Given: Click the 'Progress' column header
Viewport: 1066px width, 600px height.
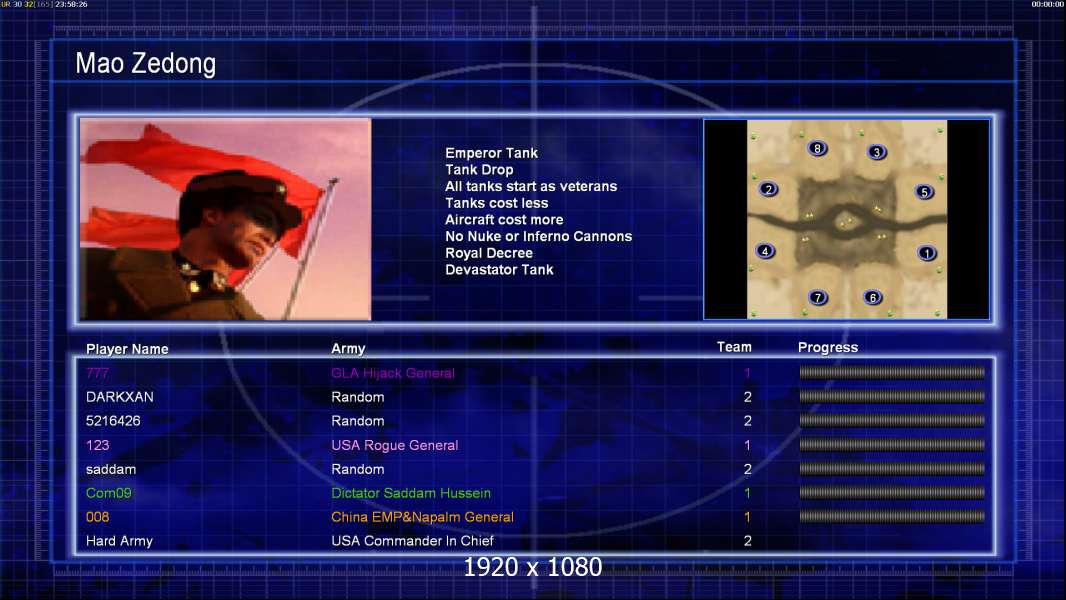Looking at the screenshot, I should point(827,347).
